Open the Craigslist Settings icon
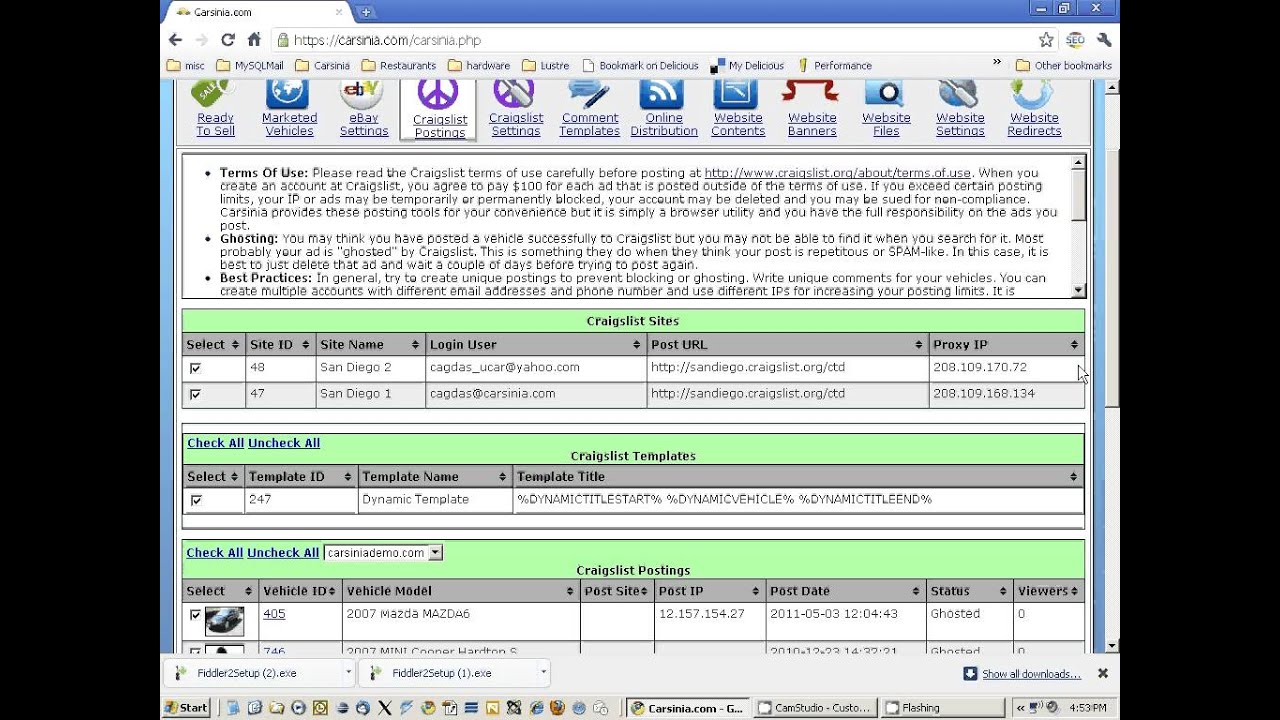This screenshot has width=1280, height=720. coord(514,94)
